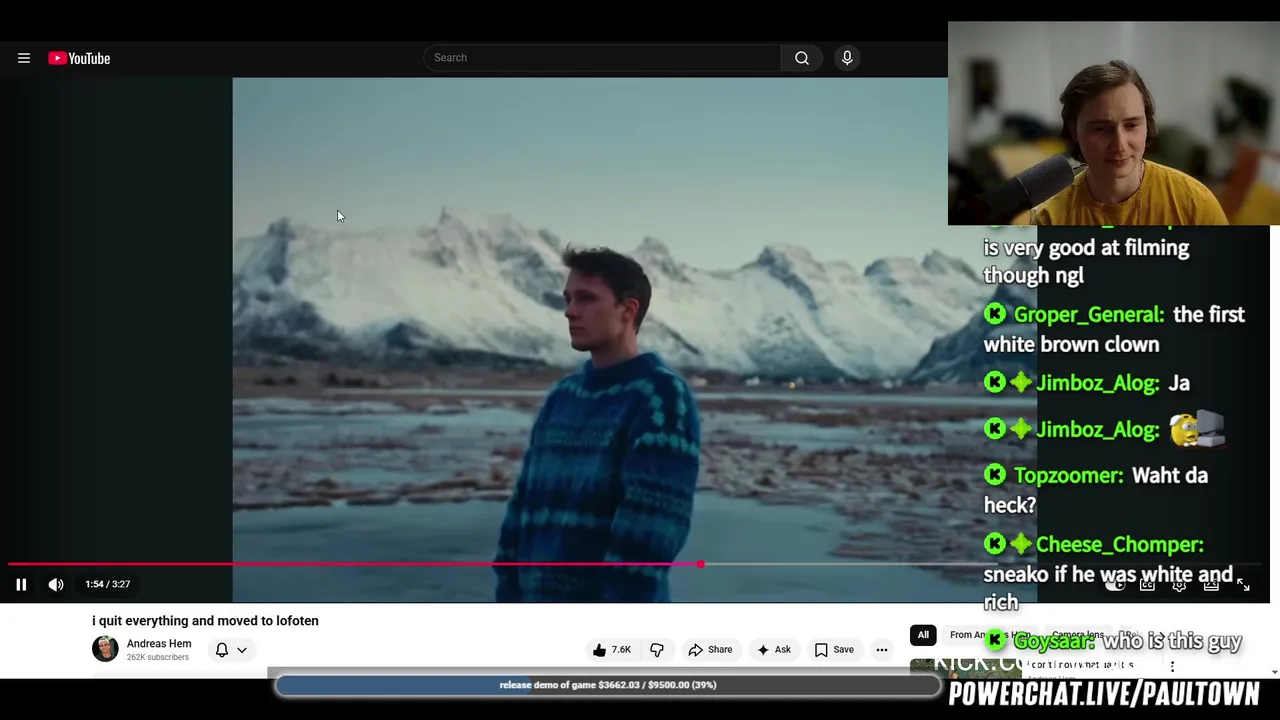Grab the red playhead dot

click(x=701, y=565)
